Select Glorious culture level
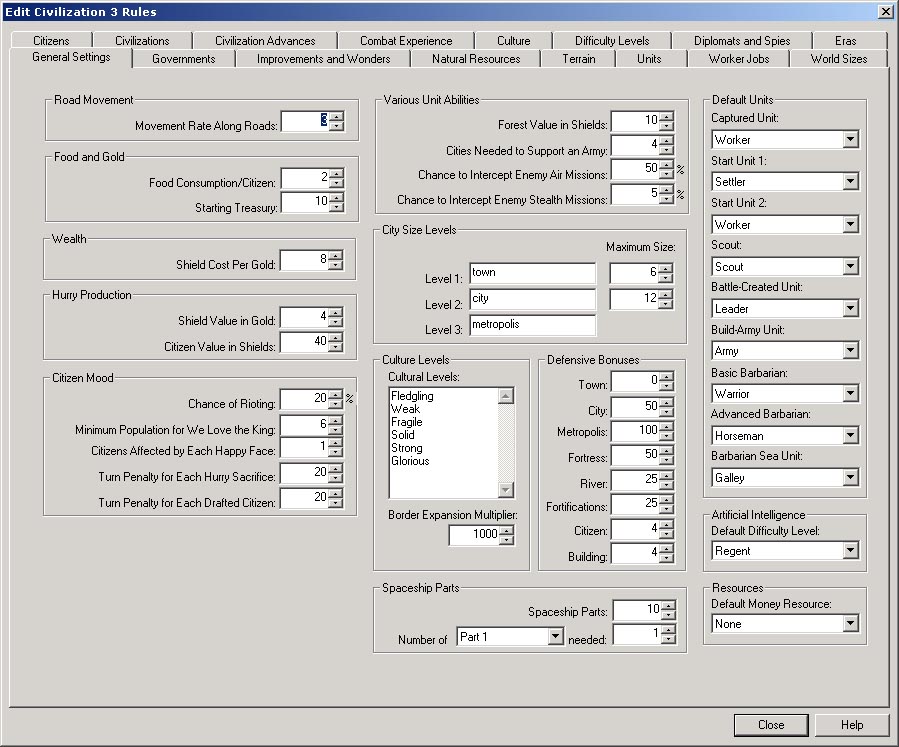Viewport: 899px width, 747px height. (x=410, y=461)
